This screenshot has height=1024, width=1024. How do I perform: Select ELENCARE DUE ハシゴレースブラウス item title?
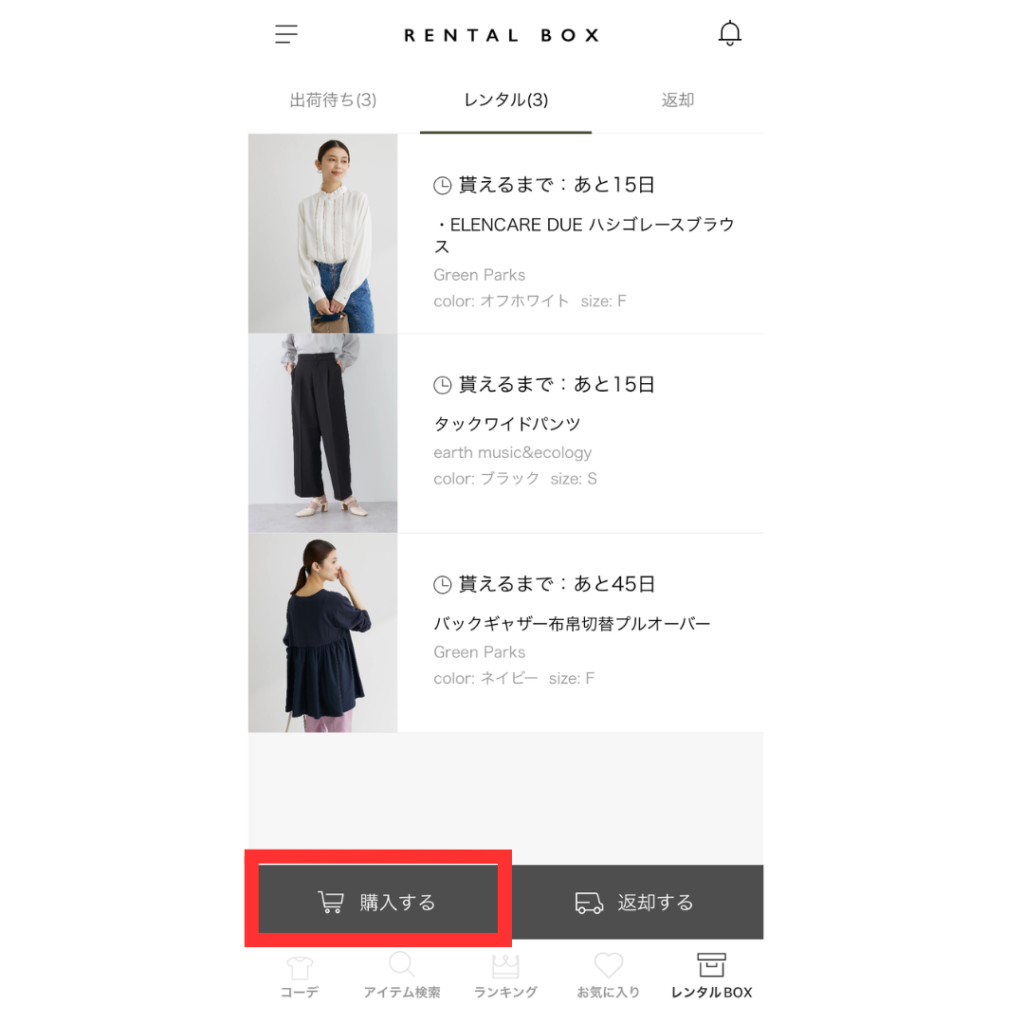(x=584, y=235)
